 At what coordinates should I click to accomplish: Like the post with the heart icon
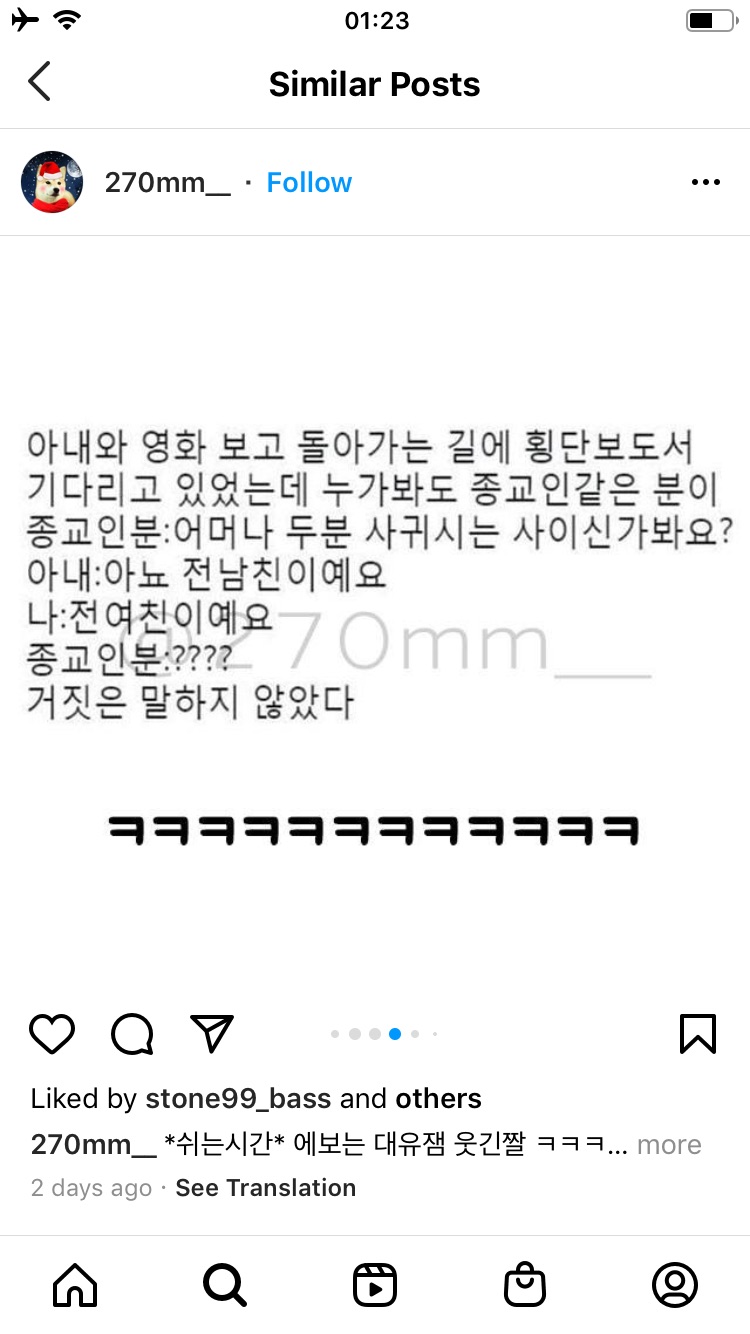pyautogui.click(x=52, y=1034)
